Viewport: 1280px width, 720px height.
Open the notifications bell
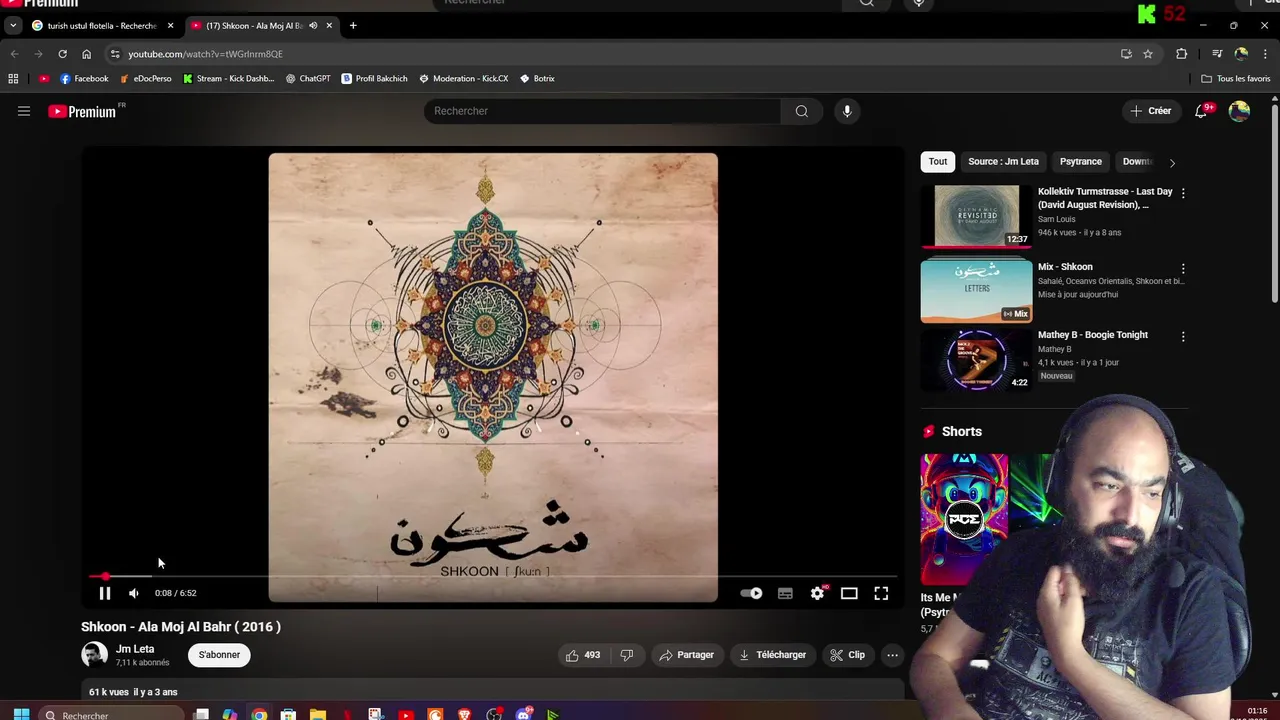(x=1201, y=111)
